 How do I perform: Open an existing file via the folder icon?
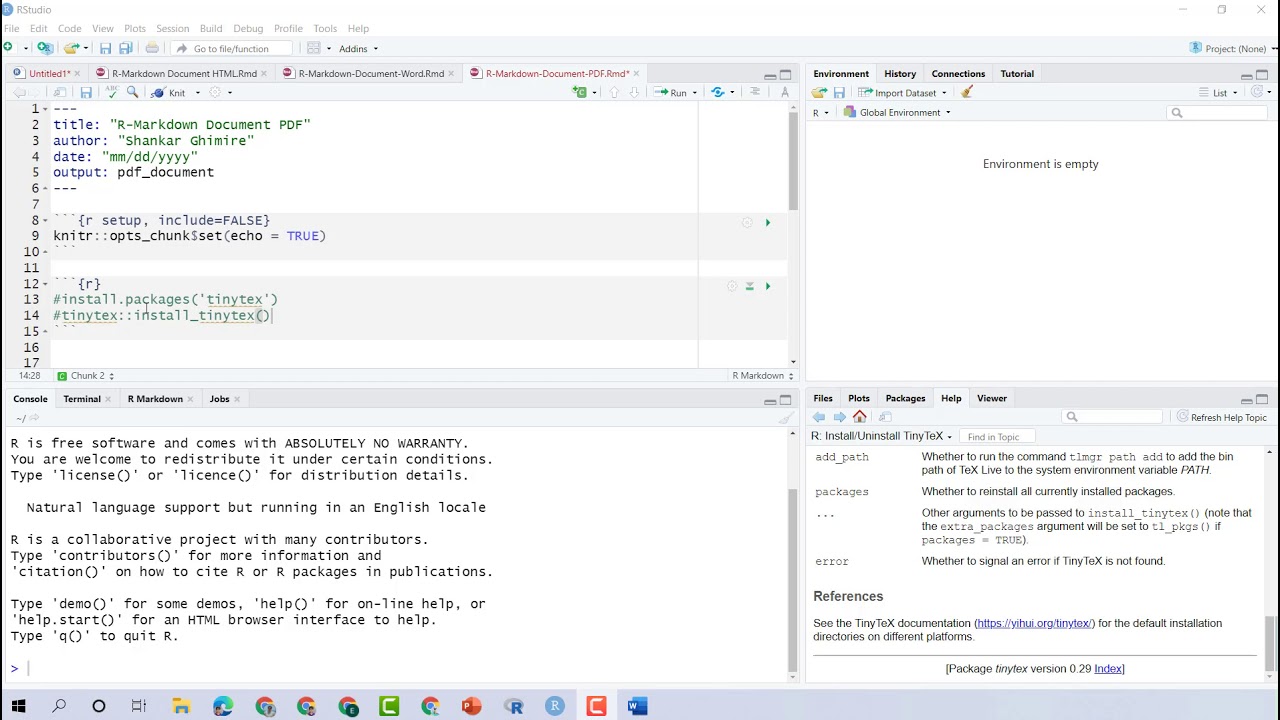[70, 48]
